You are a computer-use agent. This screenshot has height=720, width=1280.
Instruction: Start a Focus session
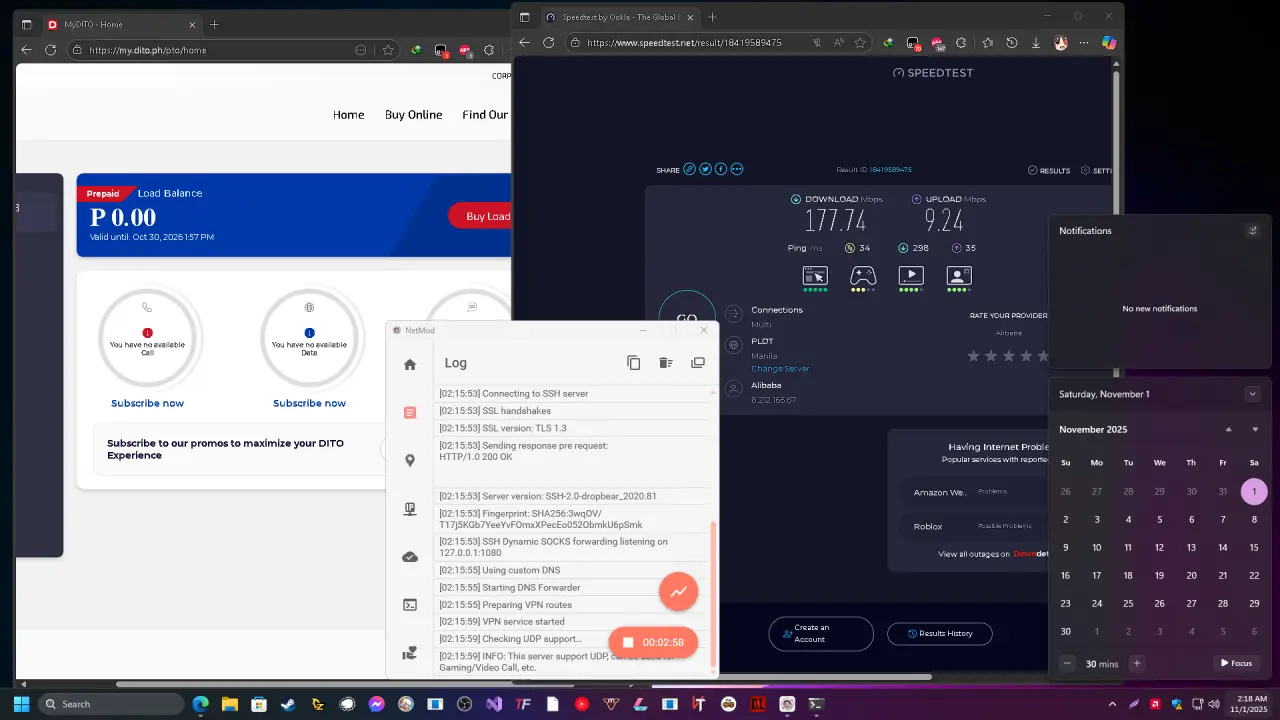1237,663
